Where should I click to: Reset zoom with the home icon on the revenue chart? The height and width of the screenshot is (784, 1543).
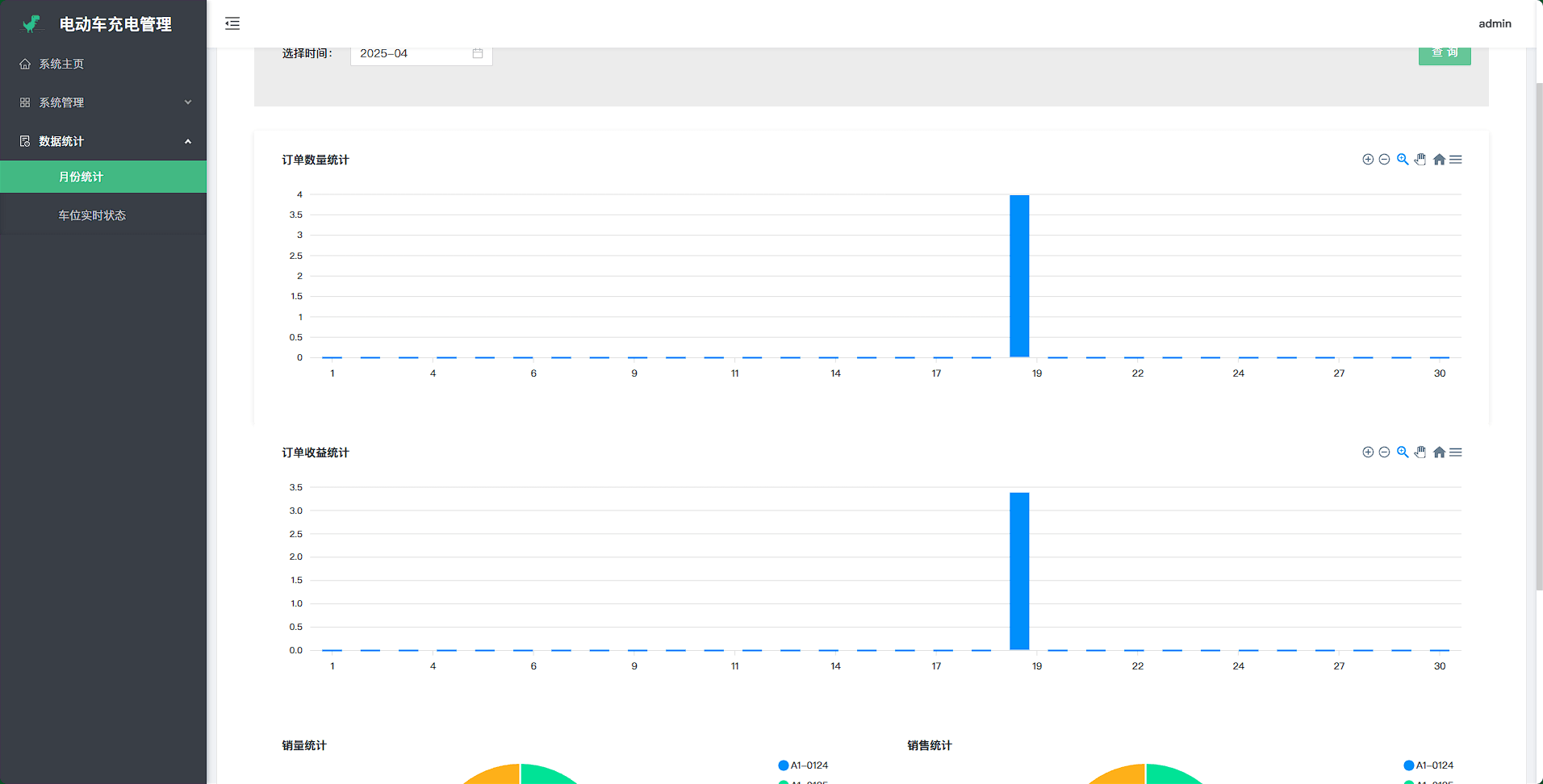[1439, 452]
